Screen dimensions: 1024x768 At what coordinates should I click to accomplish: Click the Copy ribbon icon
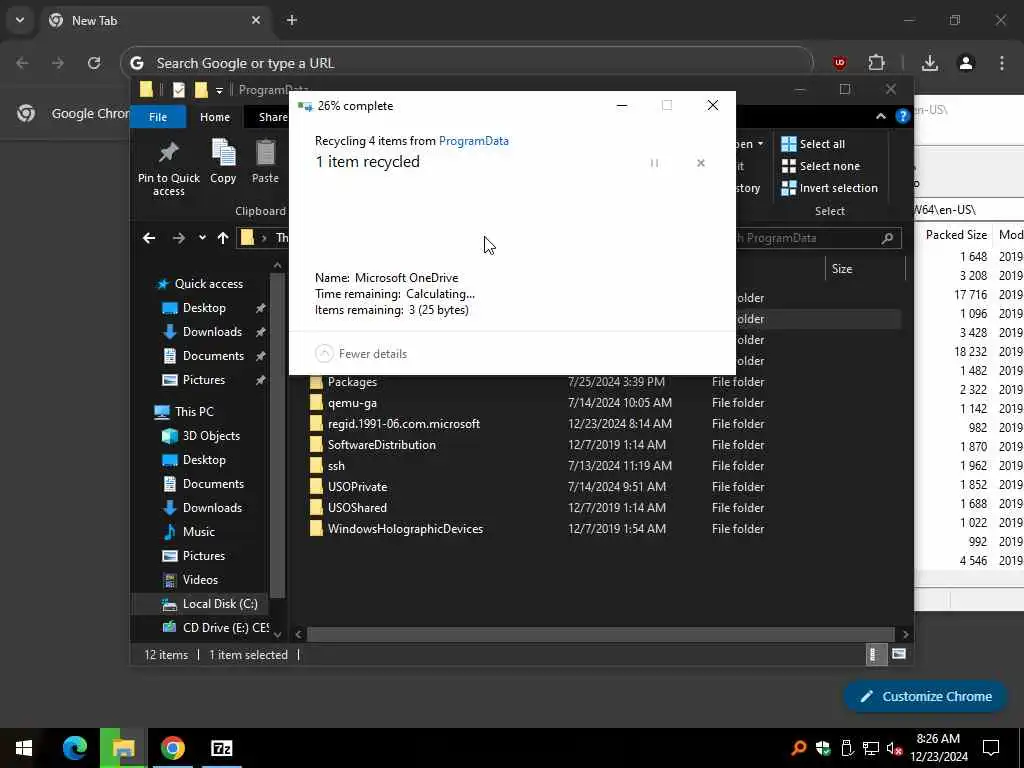223,161
